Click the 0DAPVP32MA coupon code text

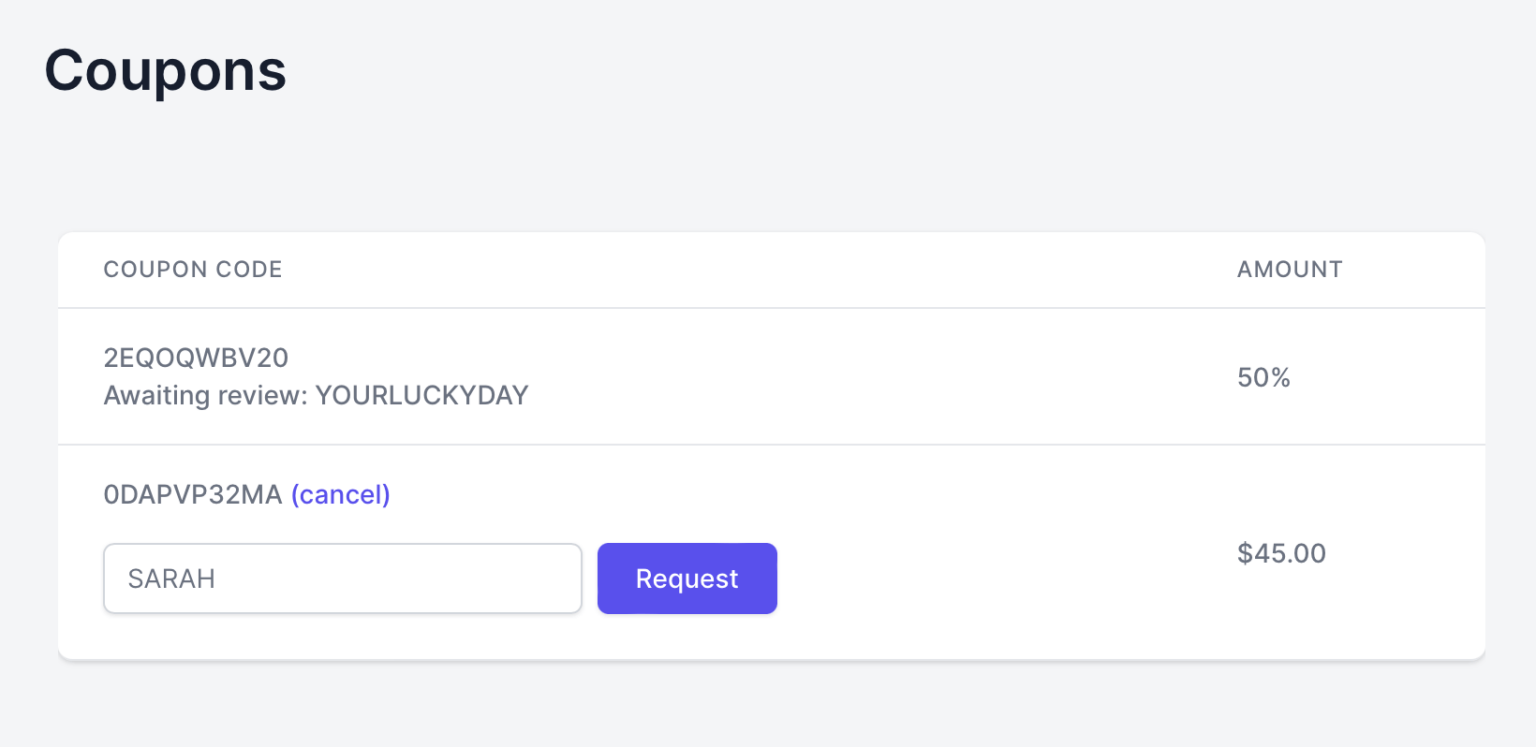pyautogui.click(x=193, y=494)
